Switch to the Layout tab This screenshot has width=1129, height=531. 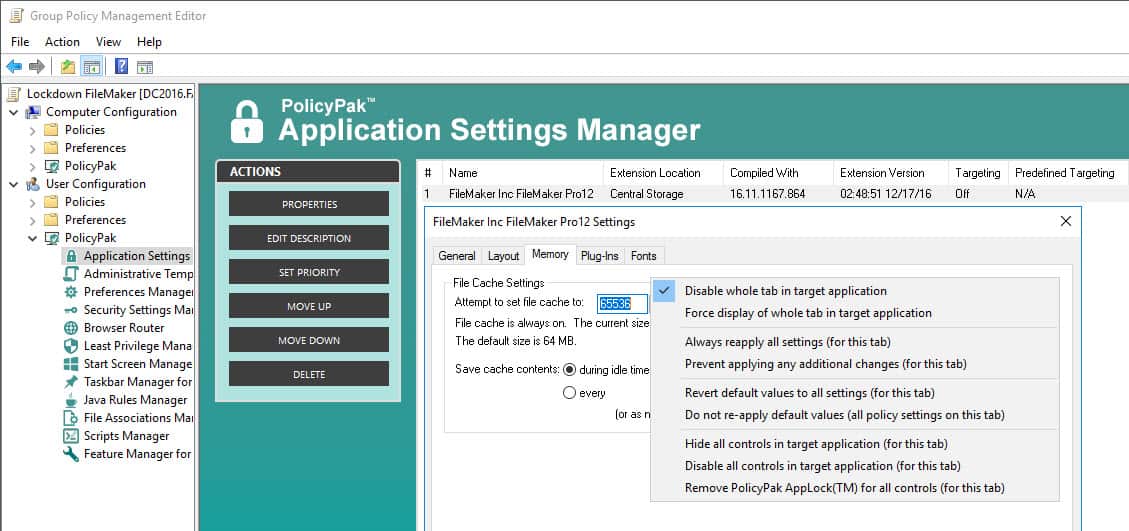tap(503, 256)
